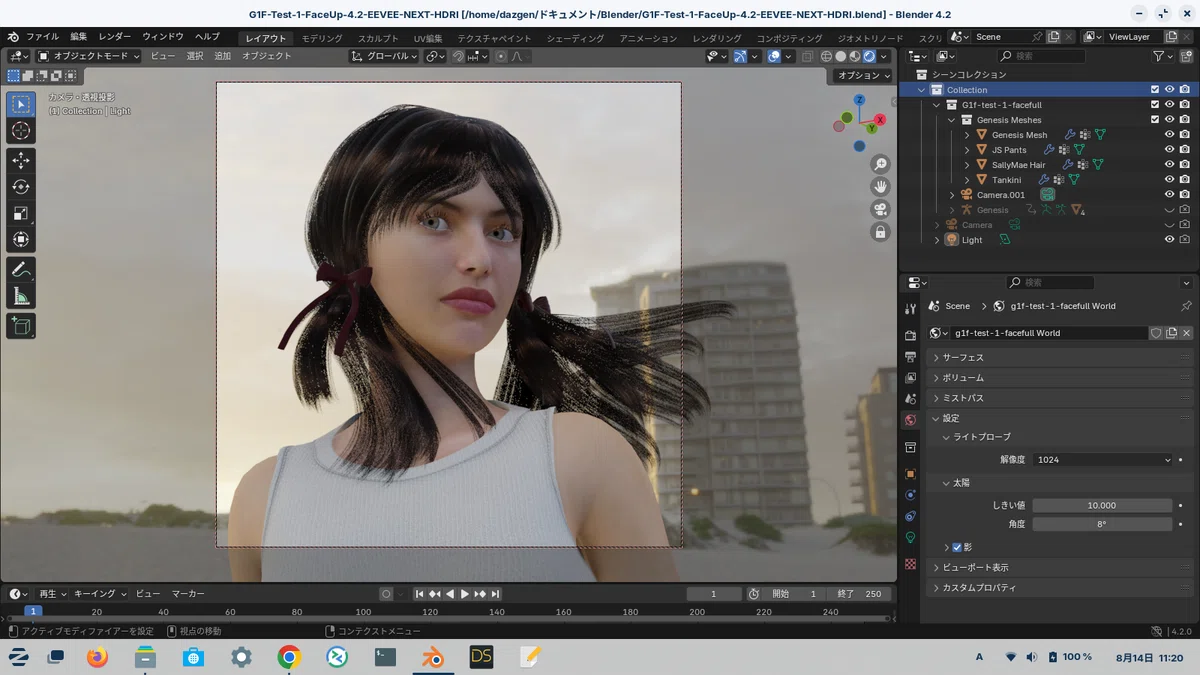This screenshot has width=1200, height=675.
Task: Open the グローバル orientation dropdown
Action: [x=384, y=56]
